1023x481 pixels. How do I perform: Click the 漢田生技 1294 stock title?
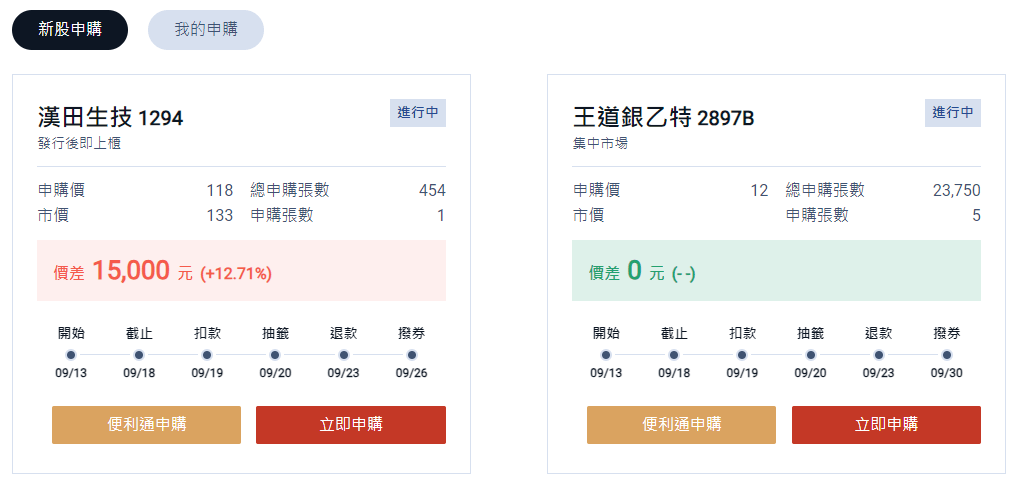(110, 118)
